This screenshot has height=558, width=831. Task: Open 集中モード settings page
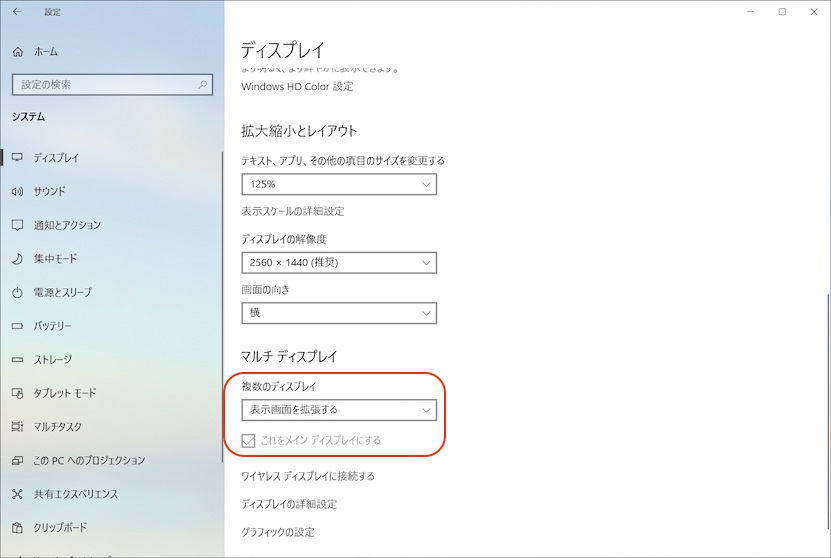[x=56, y=259]
